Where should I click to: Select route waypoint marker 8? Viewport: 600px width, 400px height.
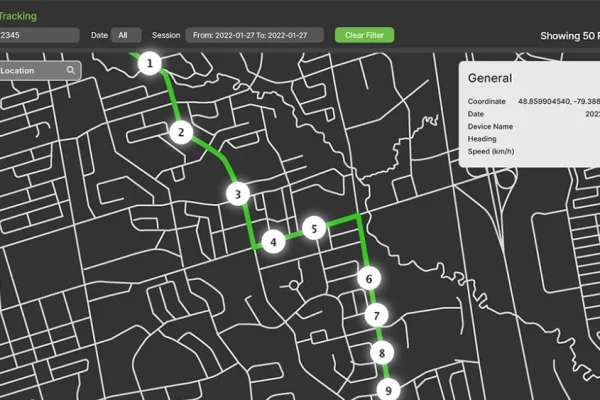pyautogui.click(x=382, y=353)
